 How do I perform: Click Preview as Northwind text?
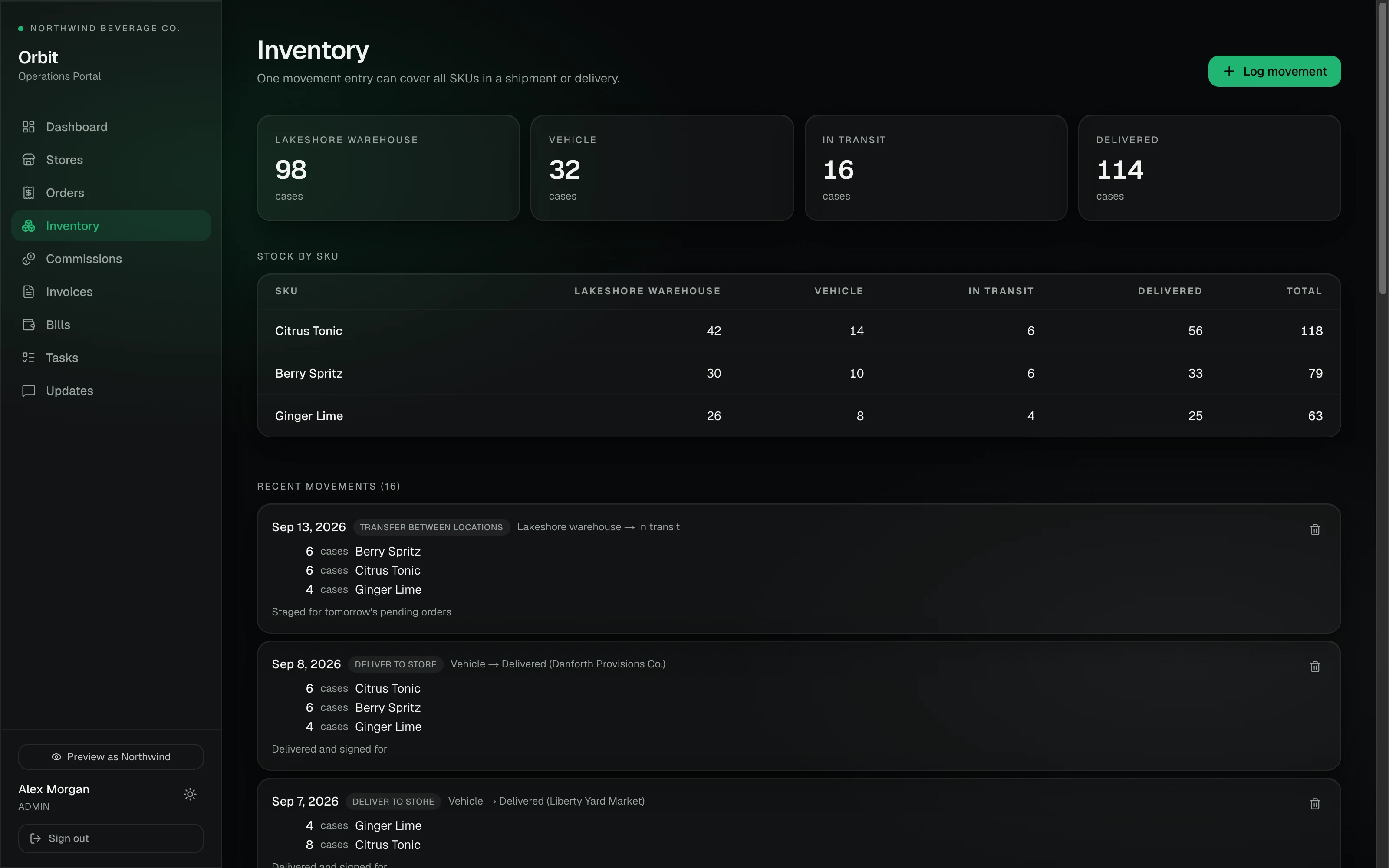(x=119, y=757)
